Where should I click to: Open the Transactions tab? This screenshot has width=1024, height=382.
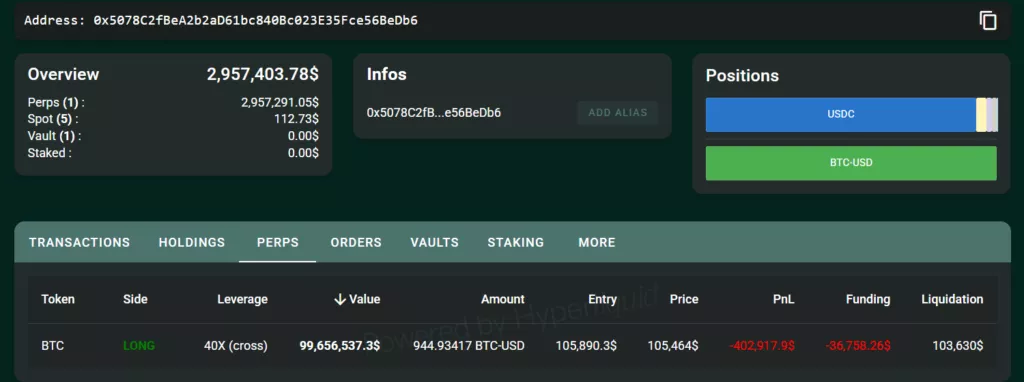click(80, 242)
